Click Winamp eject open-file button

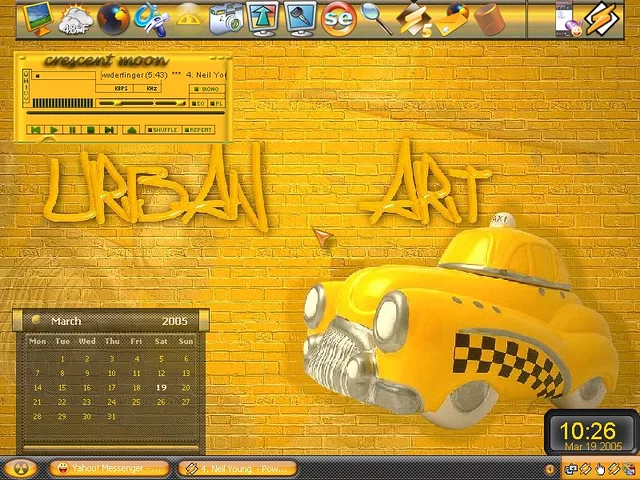coord(131,130)
